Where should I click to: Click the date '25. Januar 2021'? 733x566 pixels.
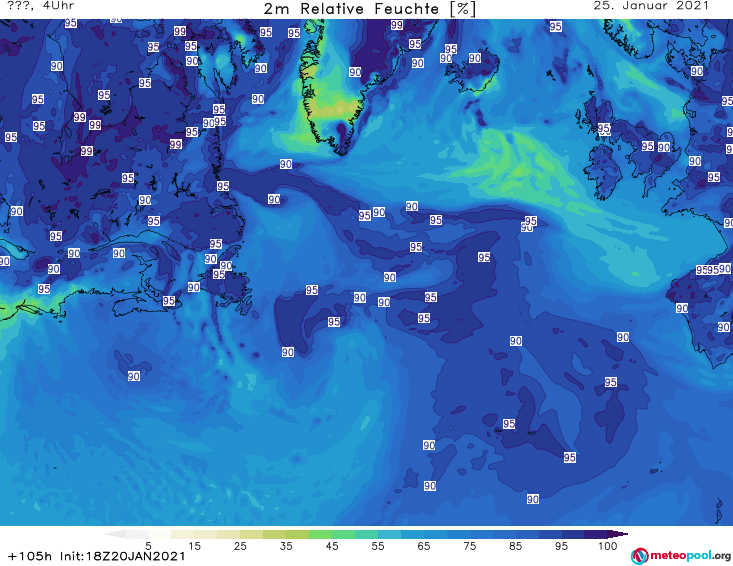(651, 6)
